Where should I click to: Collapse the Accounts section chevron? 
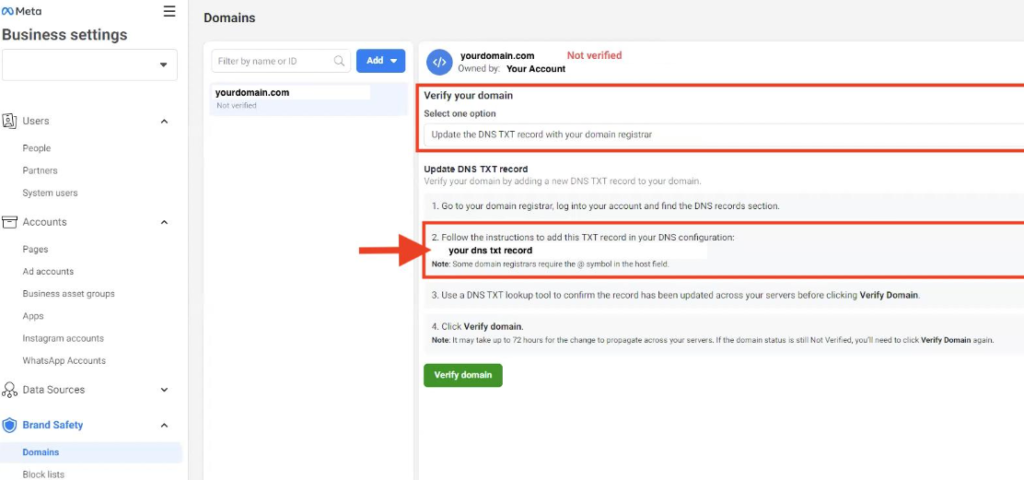tap(164, 222)
